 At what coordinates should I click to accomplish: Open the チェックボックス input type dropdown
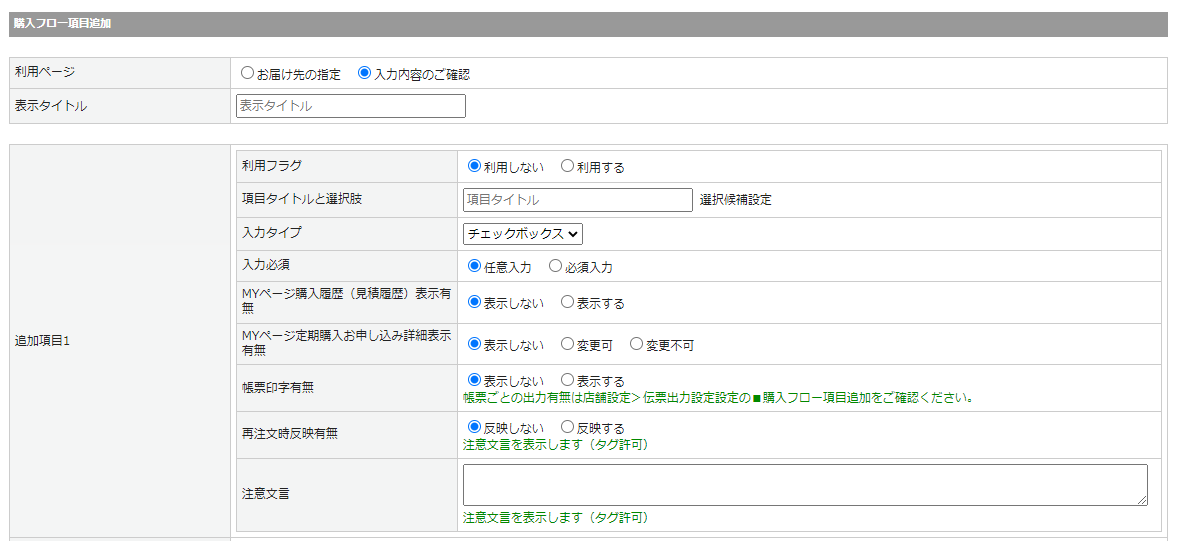(522, 234)
